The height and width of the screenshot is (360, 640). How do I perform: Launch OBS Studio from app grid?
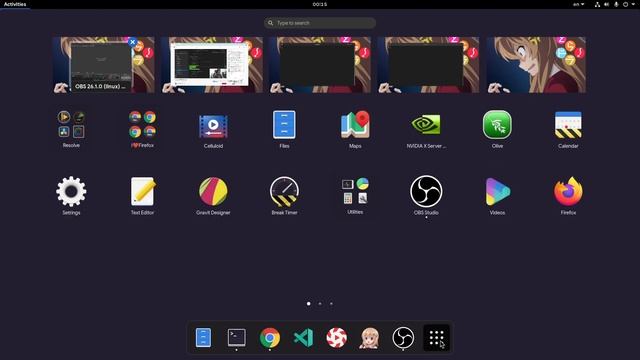(426, 196)
